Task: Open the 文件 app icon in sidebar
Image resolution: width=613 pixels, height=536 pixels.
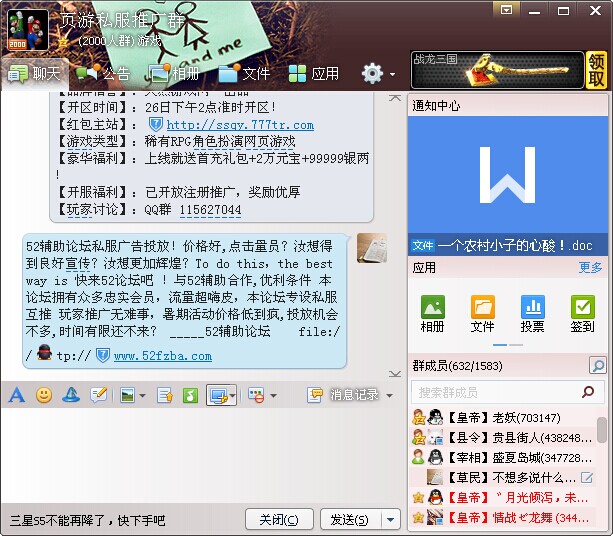Action: pos(482,314)
